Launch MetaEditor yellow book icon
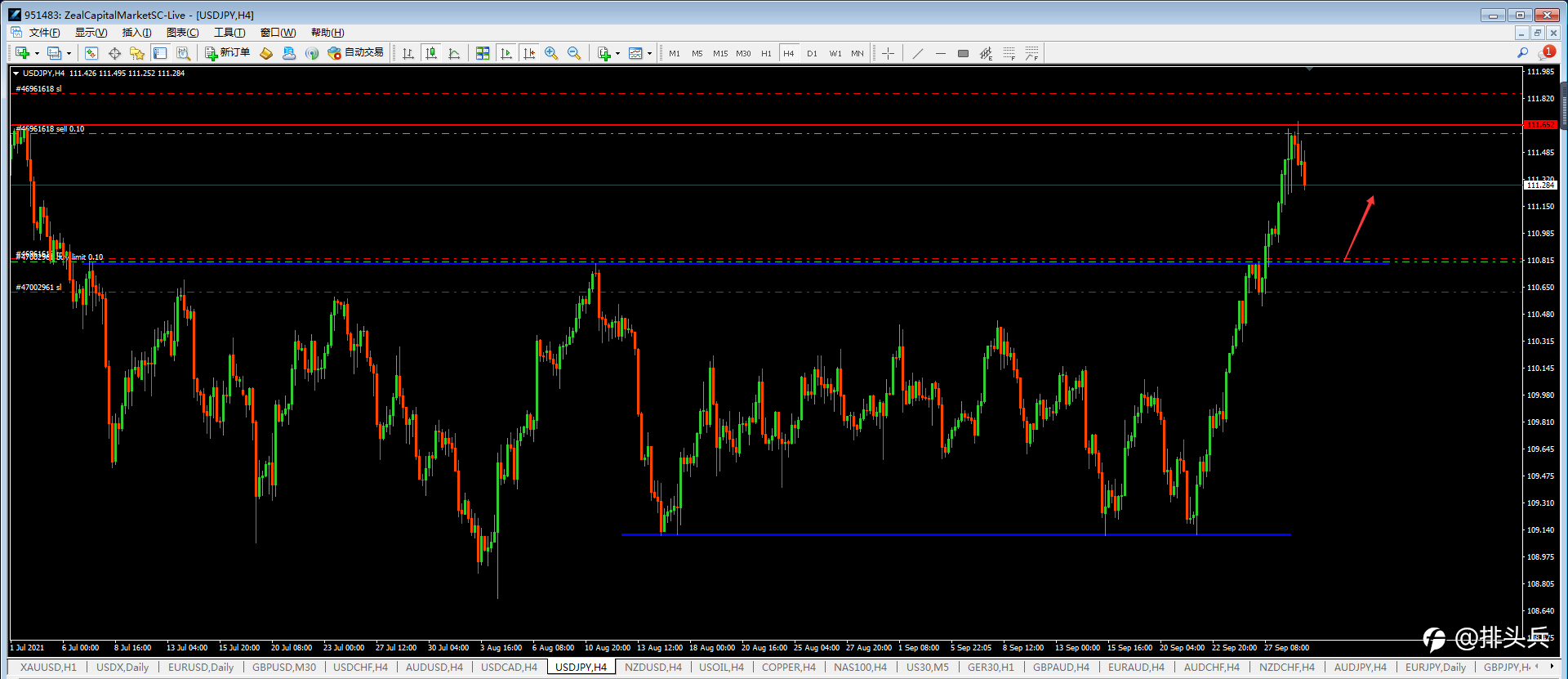The image size is (1568, 679). (x=266, y=53)
